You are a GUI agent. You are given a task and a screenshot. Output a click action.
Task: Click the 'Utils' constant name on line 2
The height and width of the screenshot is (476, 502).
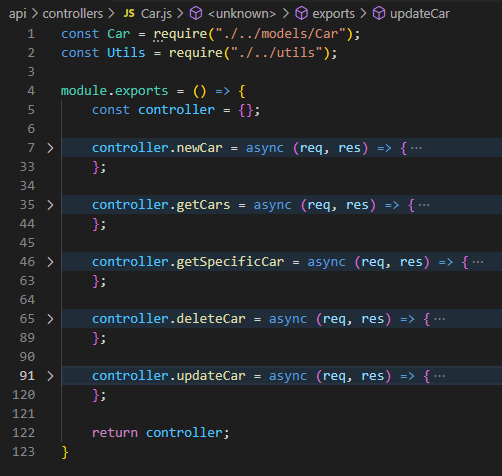tap(126, 53)
